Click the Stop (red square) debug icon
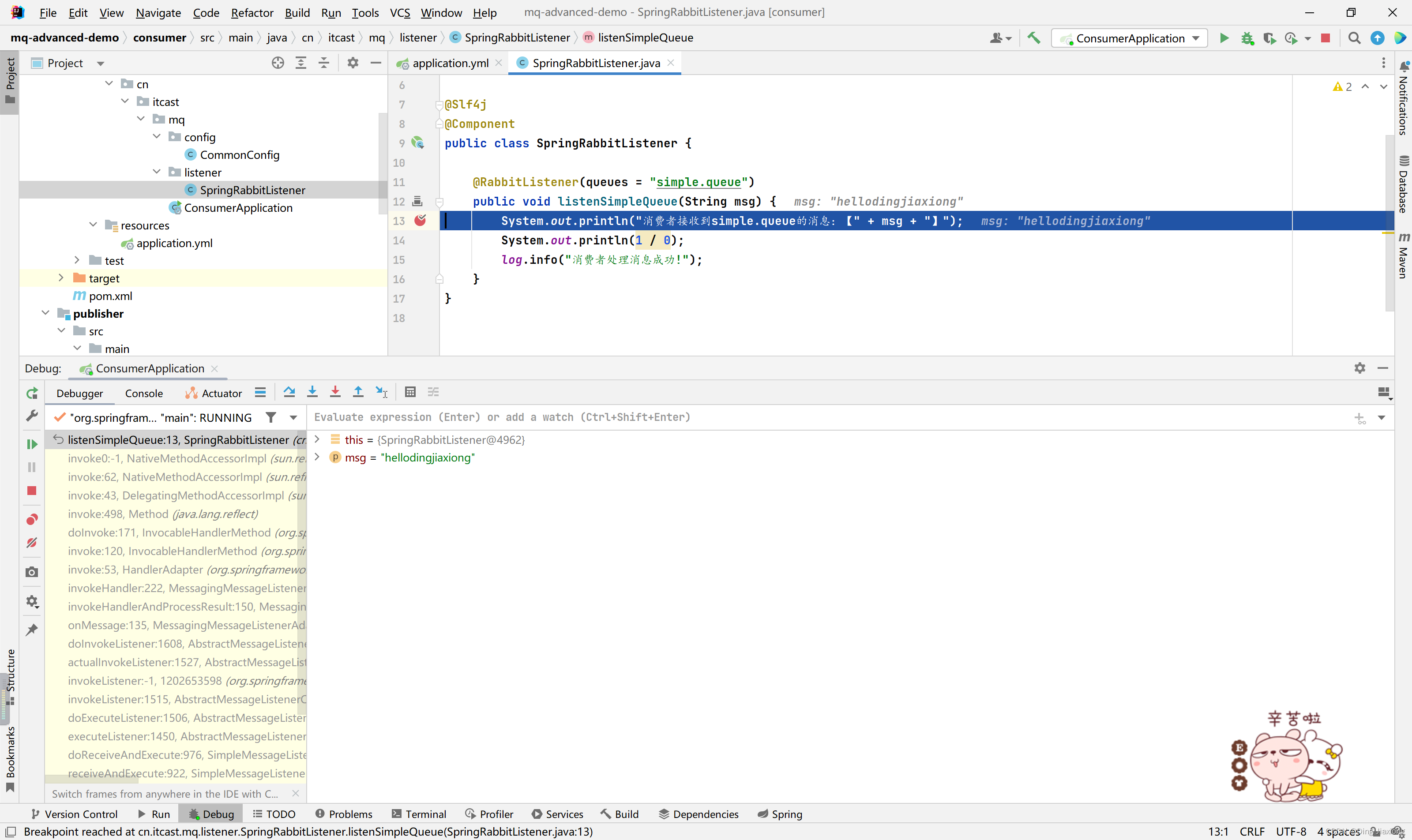Image resolution: width=1412 pixels, height=840 pixels. [31, 491]
